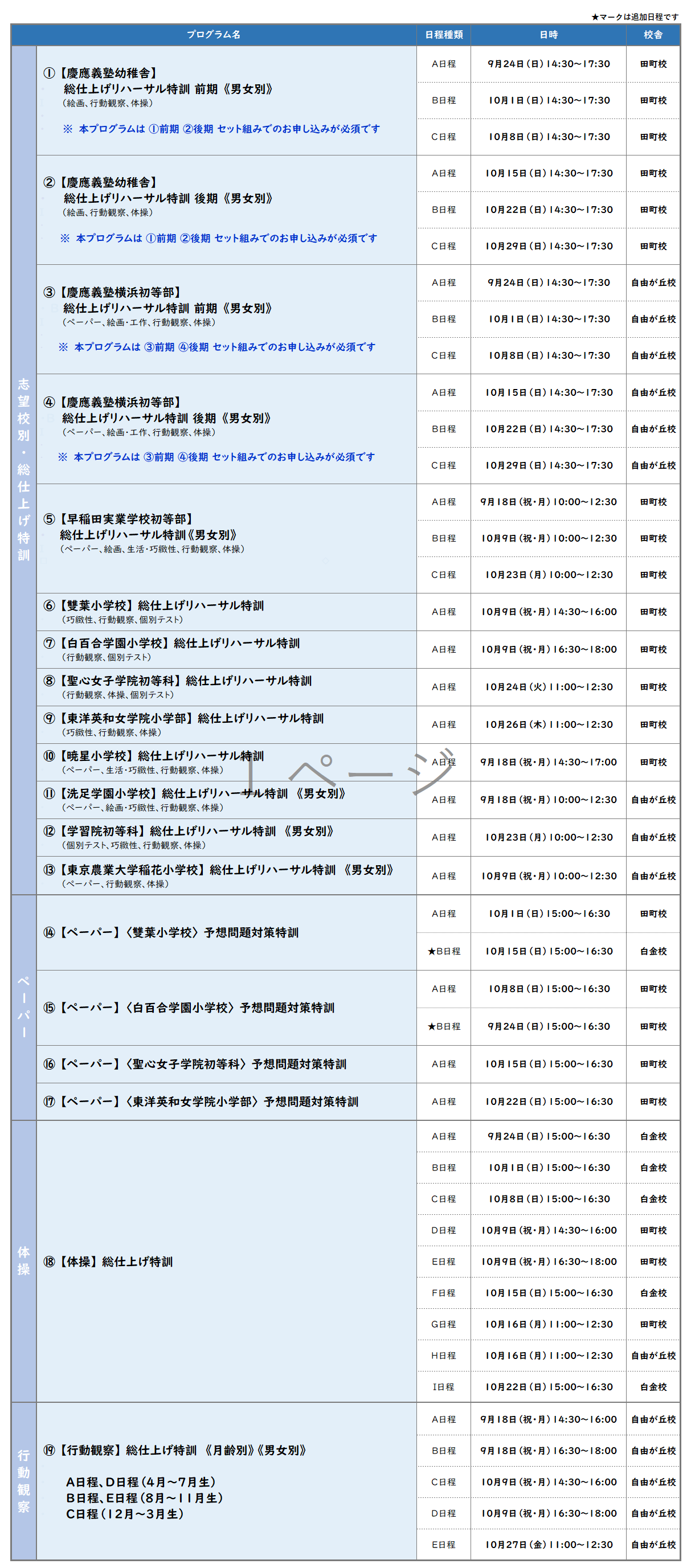687x1568 pixels.
Task: Click date 10月26日(木)11:00～12:30
Action: pos(548,724)
